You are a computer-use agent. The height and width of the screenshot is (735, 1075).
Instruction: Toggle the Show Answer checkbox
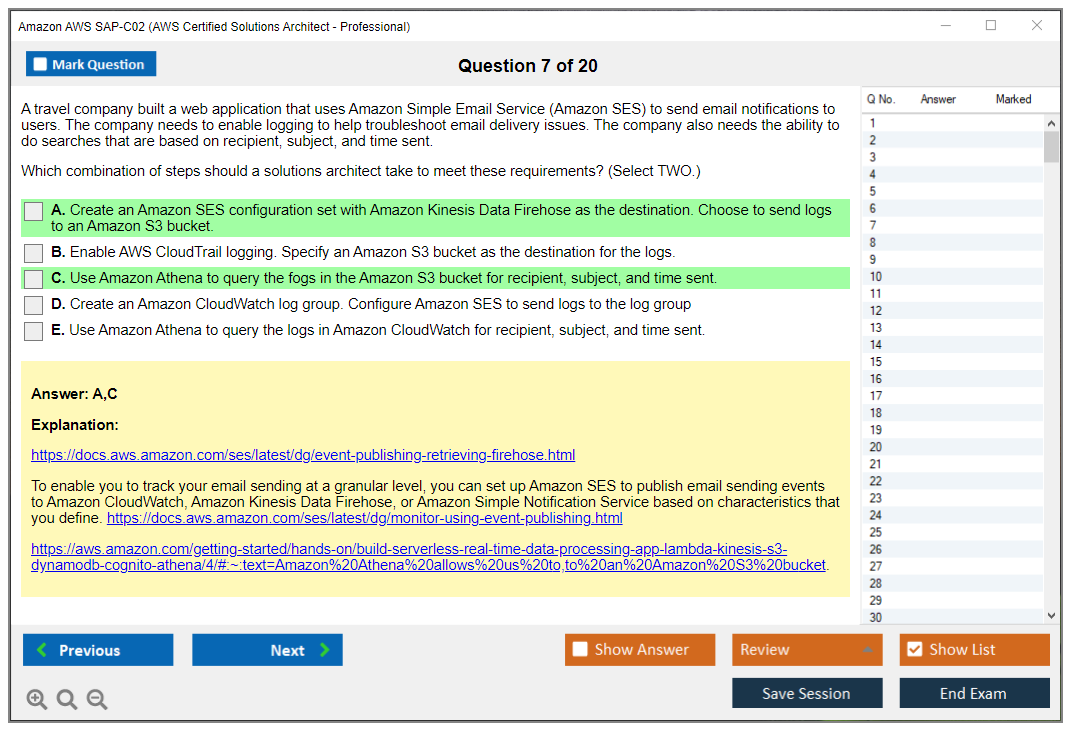point(580,650)
